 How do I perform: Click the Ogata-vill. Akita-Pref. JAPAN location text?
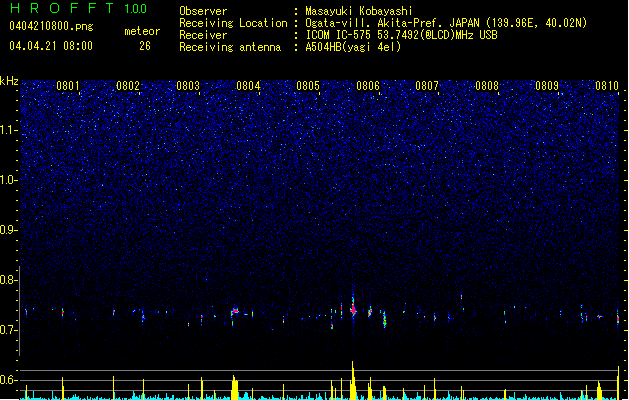coord(446,23)
